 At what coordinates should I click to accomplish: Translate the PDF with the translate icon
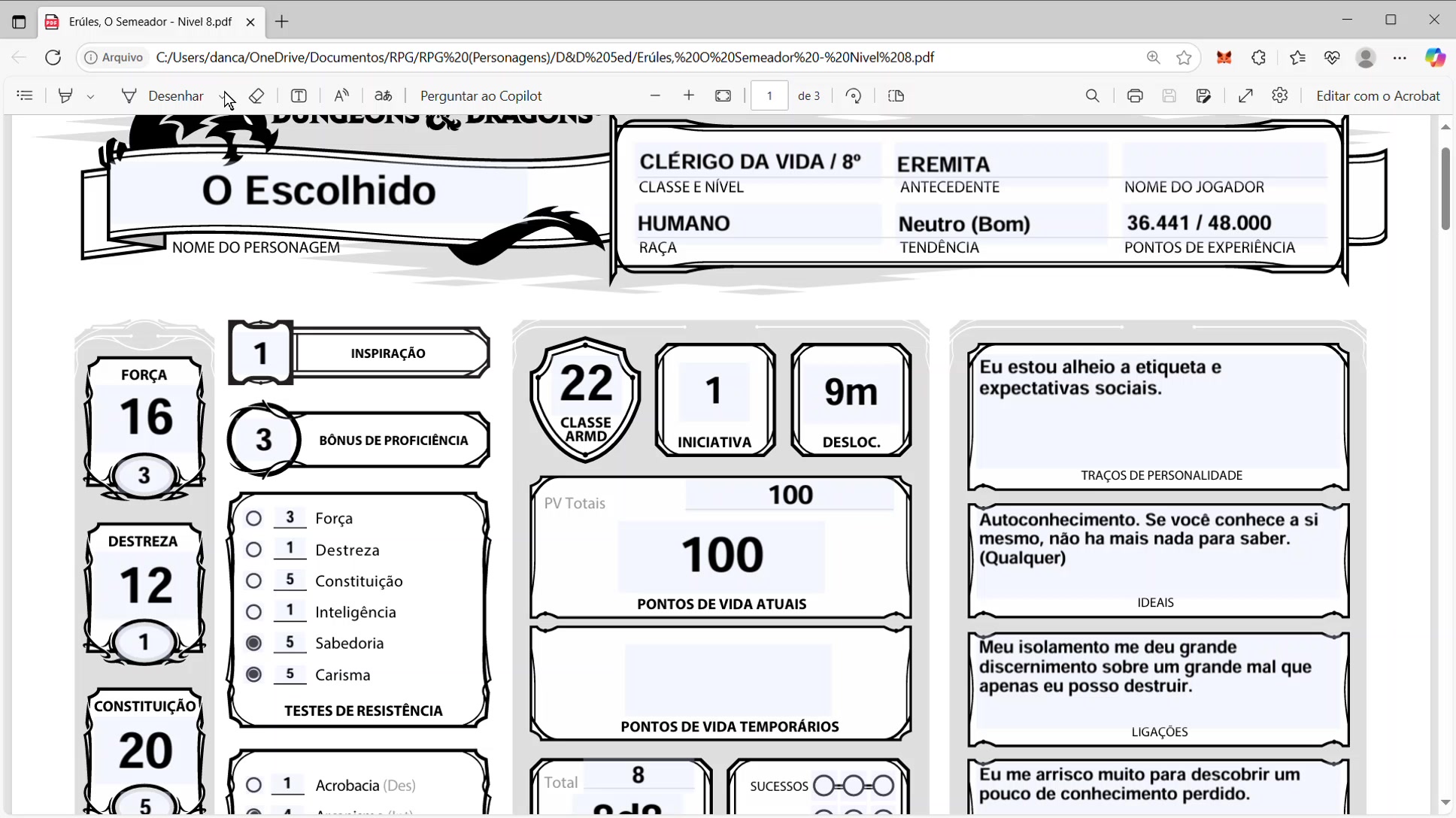(383, 95)
